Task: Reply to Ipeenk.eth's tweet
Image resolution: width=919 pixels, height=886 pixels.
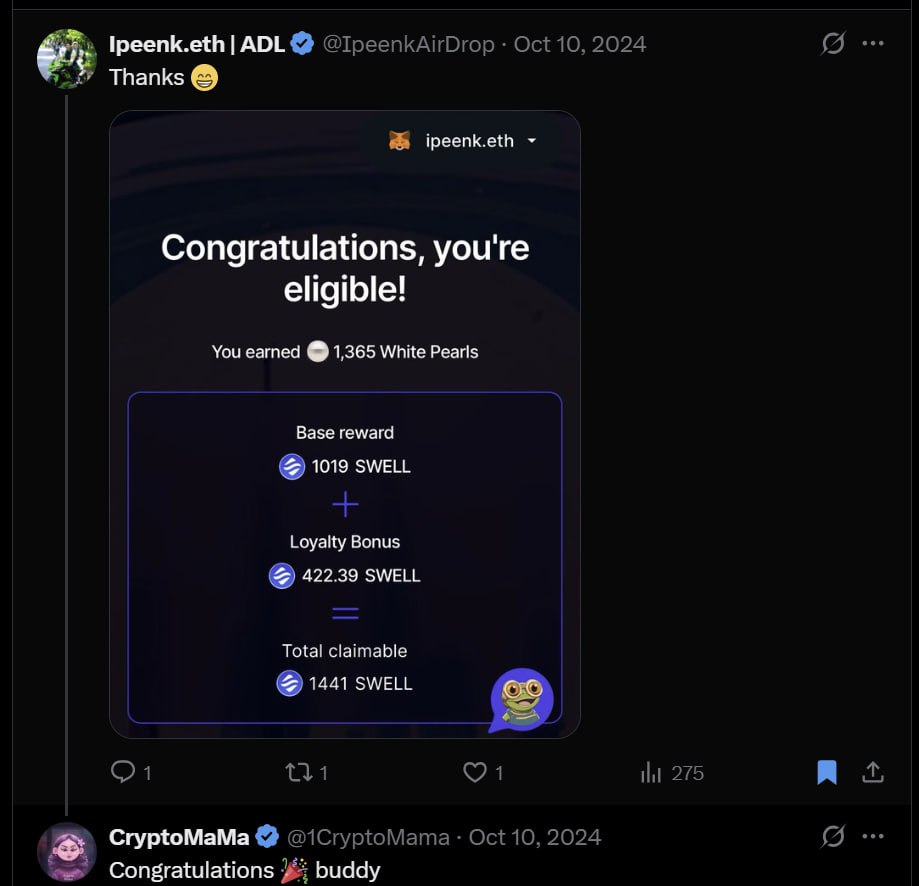Action: pyautogui.click(x=123, y=772)
